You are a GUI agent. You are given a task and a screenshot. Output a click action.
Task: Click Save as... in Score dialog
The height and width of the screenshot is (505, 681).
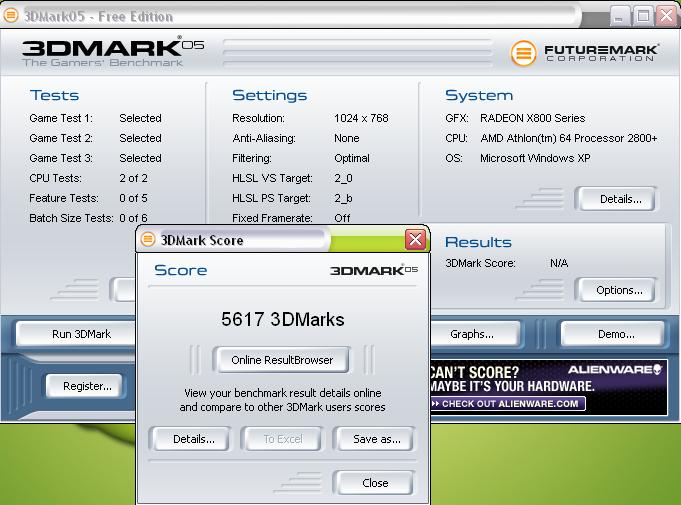pyautogui.click(x=377, y=439)
